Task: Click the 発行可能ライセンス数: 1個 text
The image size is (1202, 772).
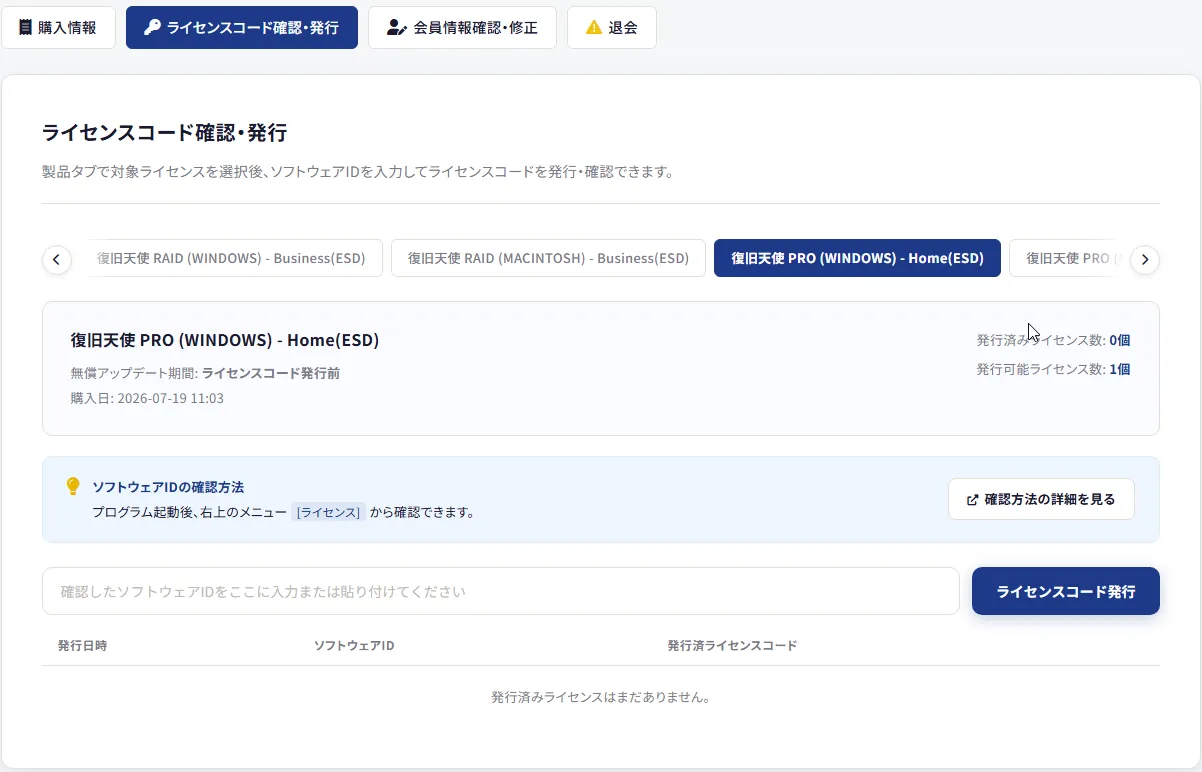Action: [x=1053, y=369]
